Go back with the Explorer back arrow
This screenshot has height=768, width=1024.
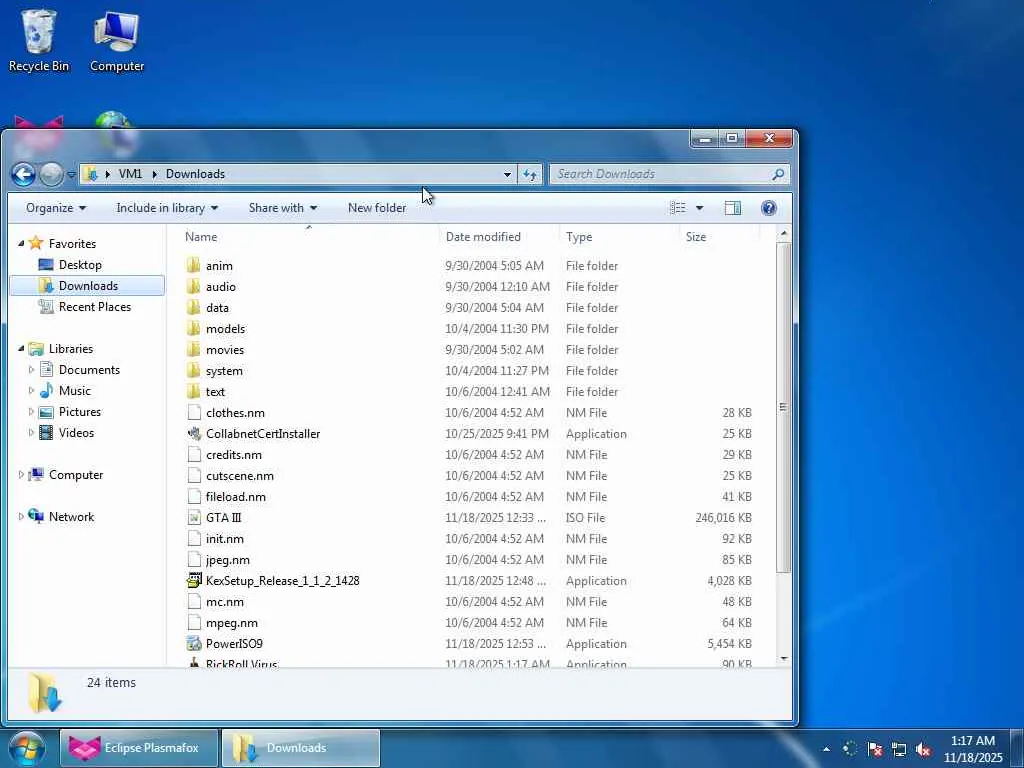[24, 174]
